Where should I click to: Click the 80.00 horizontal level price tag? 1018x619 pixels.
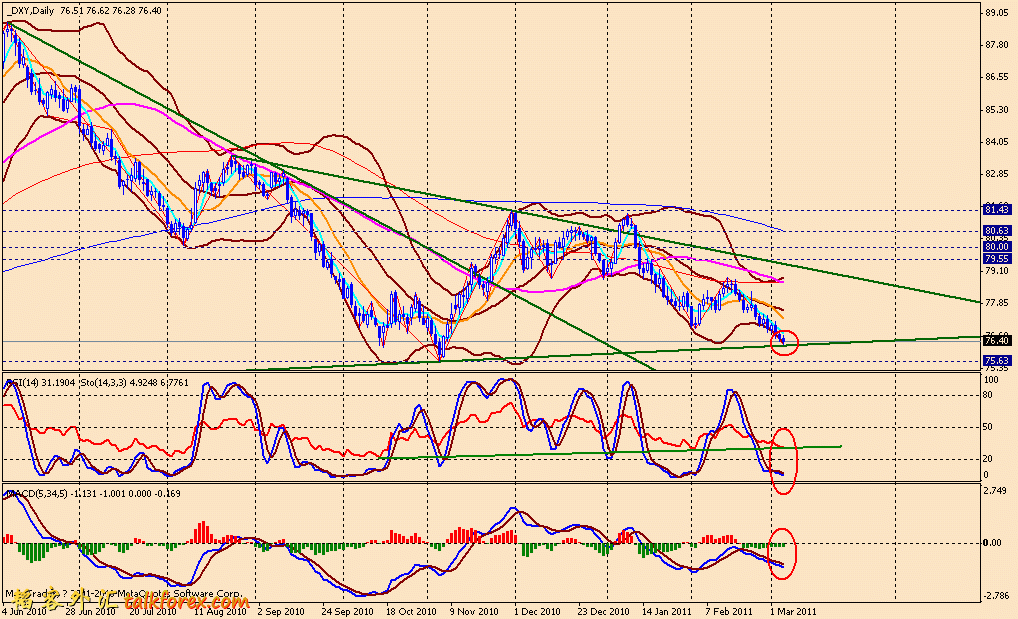click(997, 247)
